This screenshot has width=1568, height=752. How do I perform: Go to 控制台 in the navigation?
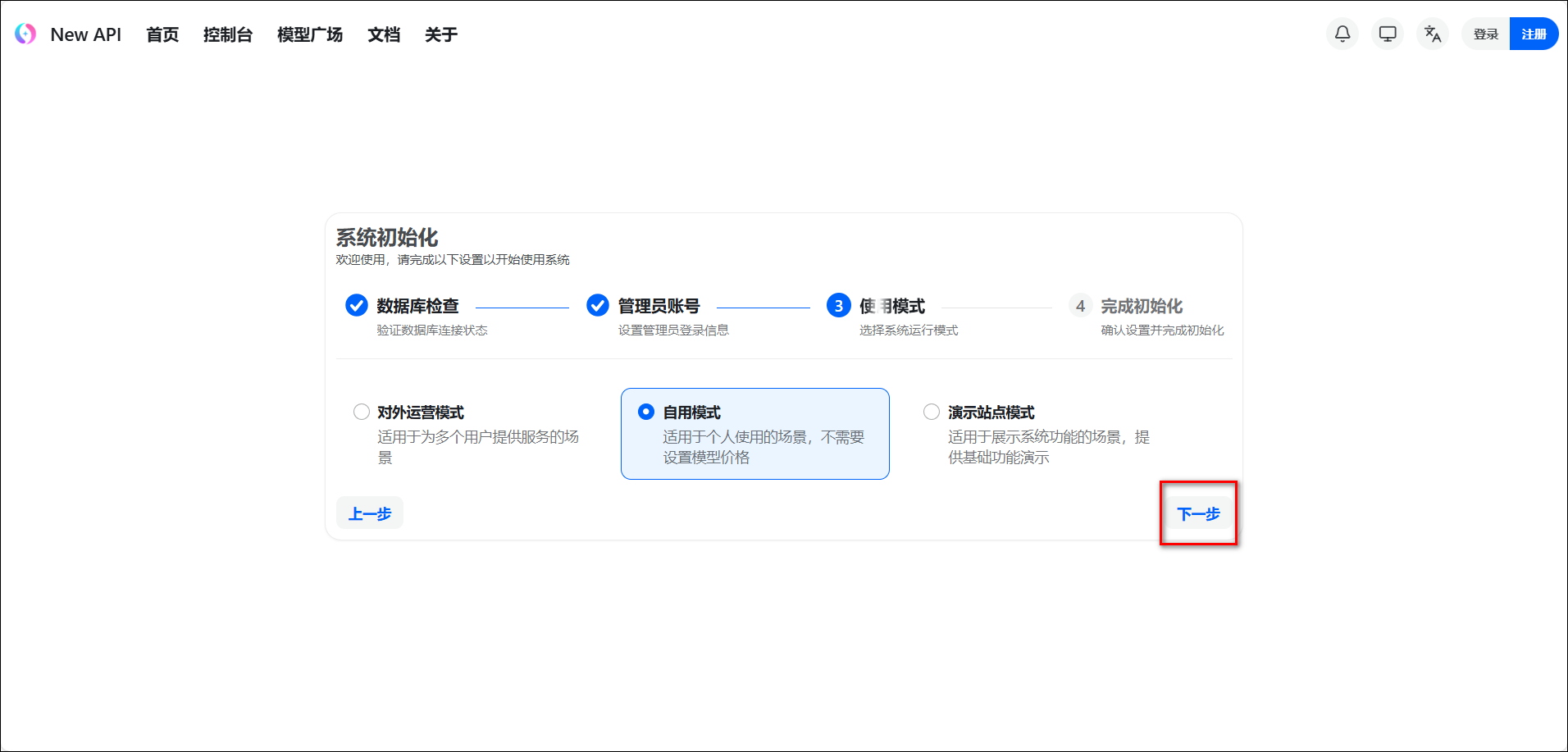tap(228, 34)
